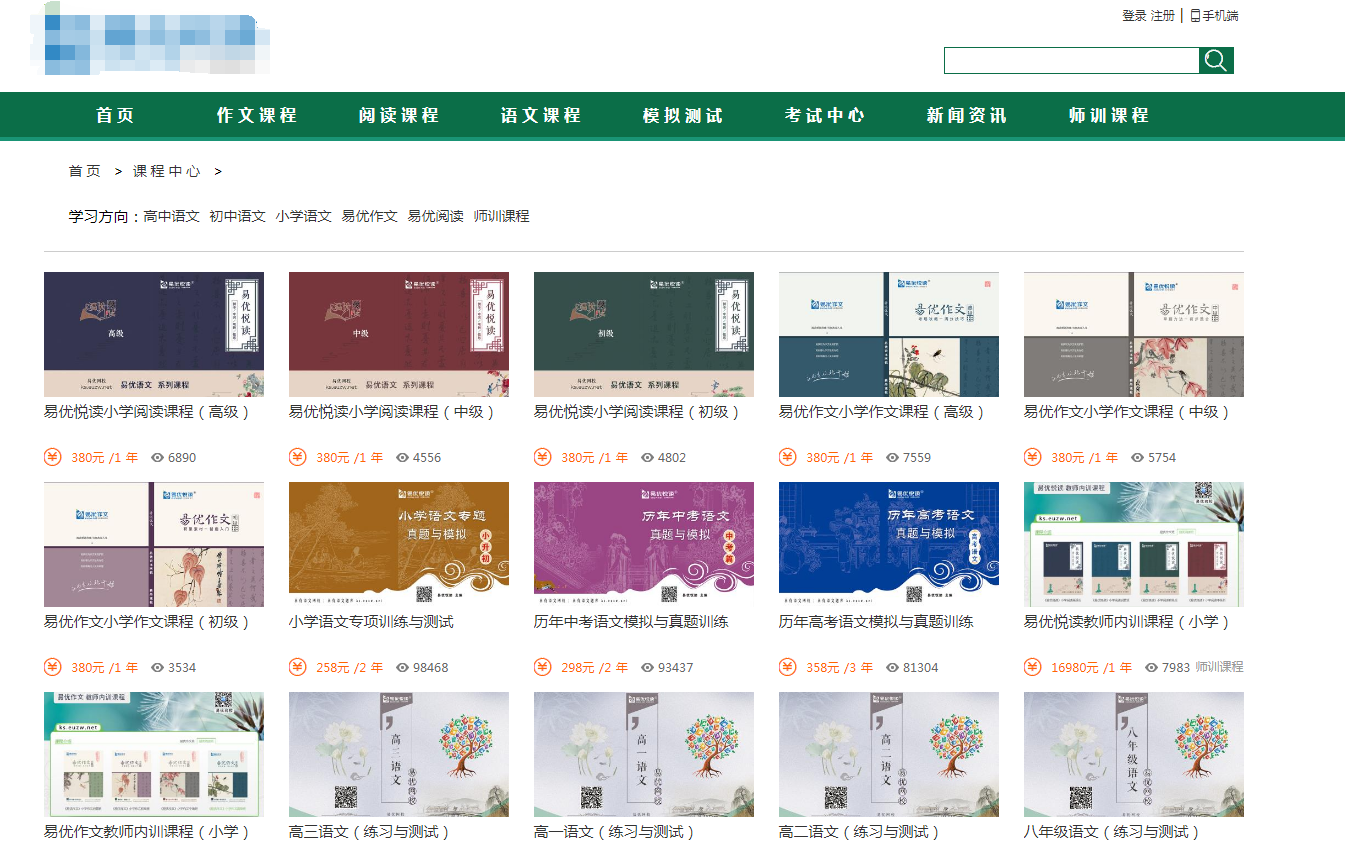
Task: Click yen icon for 易优作文小学作文课程（中级）
Action: pyautogui.click(x=1033, y=457)
